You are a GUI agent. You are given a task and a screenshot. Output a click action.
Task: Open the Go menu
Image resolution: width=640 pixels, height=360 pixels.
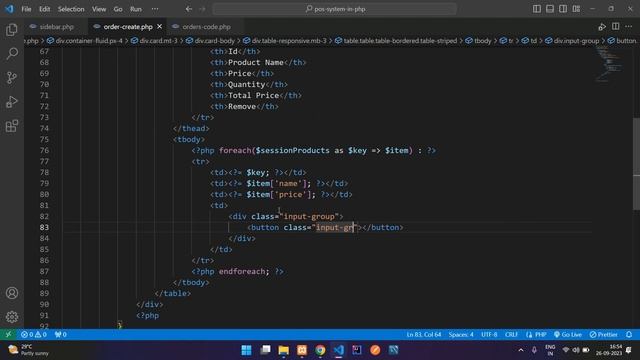pos(118,9)
